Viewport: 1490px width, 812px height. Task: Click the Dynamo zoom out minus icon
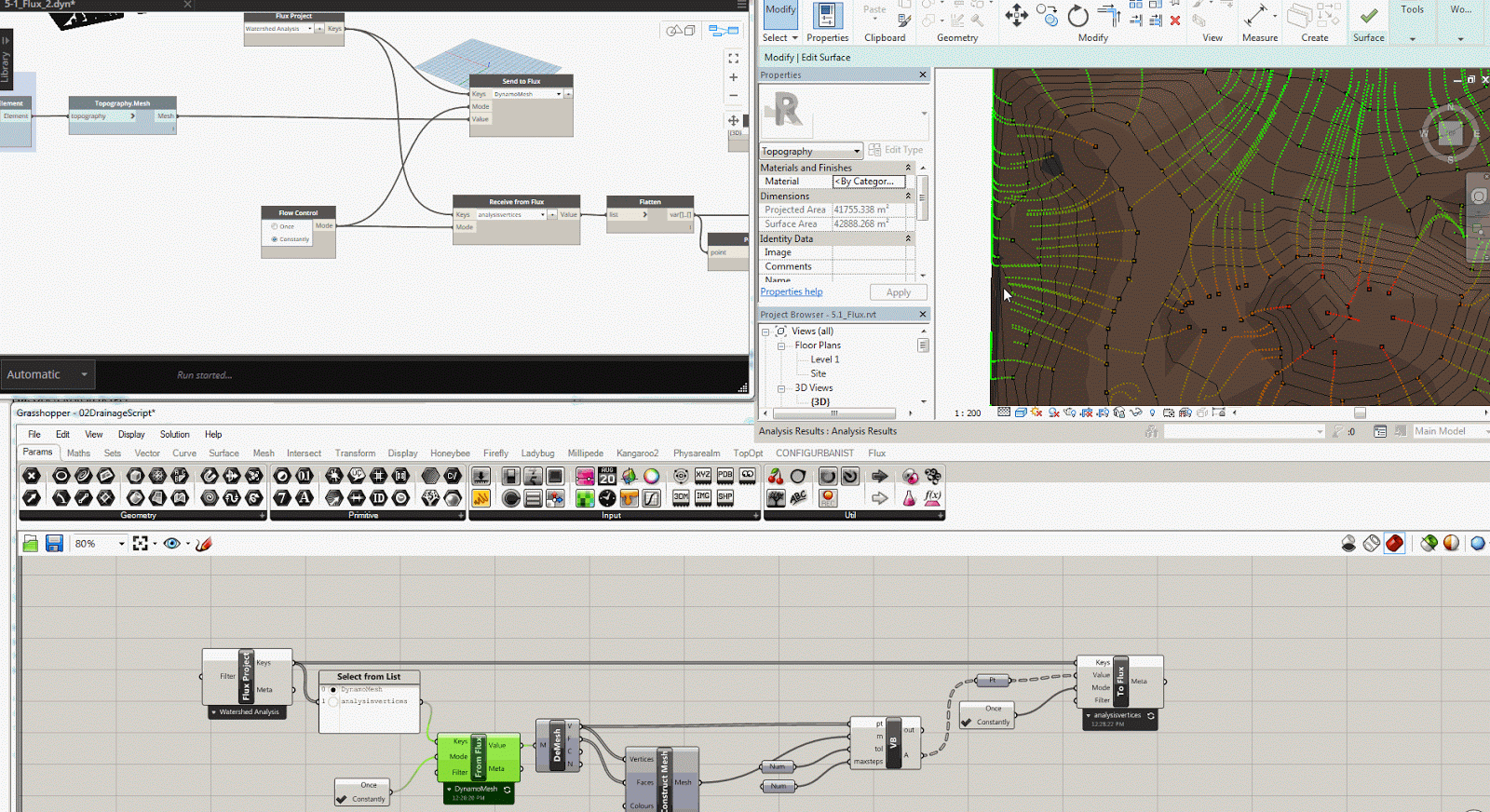[x=734, y=95]
